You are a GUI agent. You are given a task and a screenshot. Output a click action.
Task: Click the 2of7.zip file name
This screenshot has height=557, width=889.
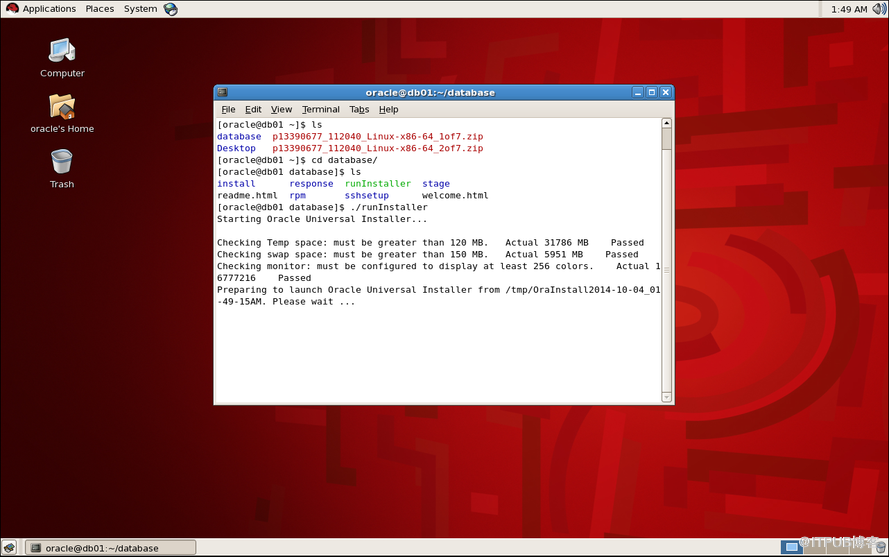[378, 149]
